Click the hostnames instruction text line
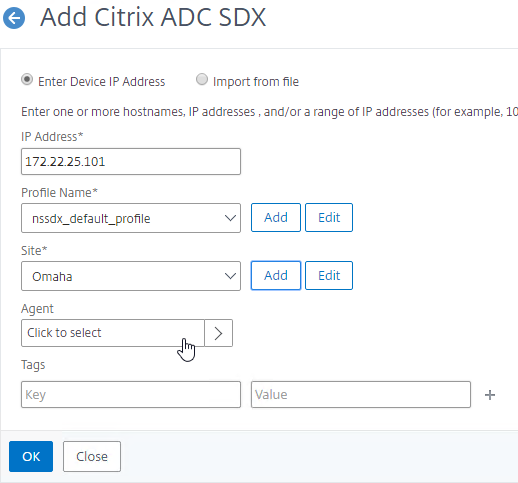Image resolution: width=518 pixels, height=483 pixels. (269, 112)
